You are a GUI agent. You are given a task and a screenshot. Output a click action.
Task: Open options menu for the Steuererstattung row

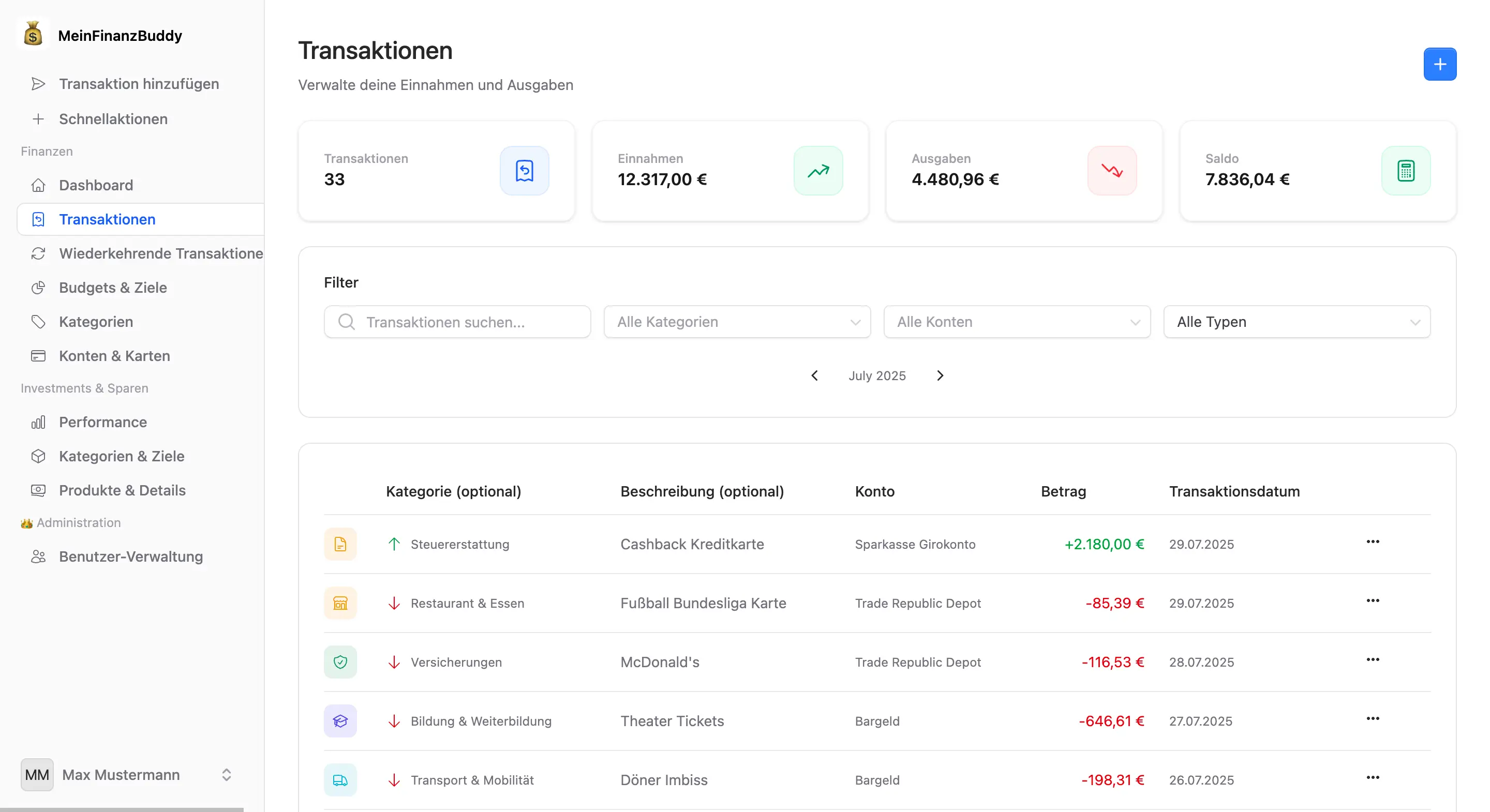tap(1373, 542)
